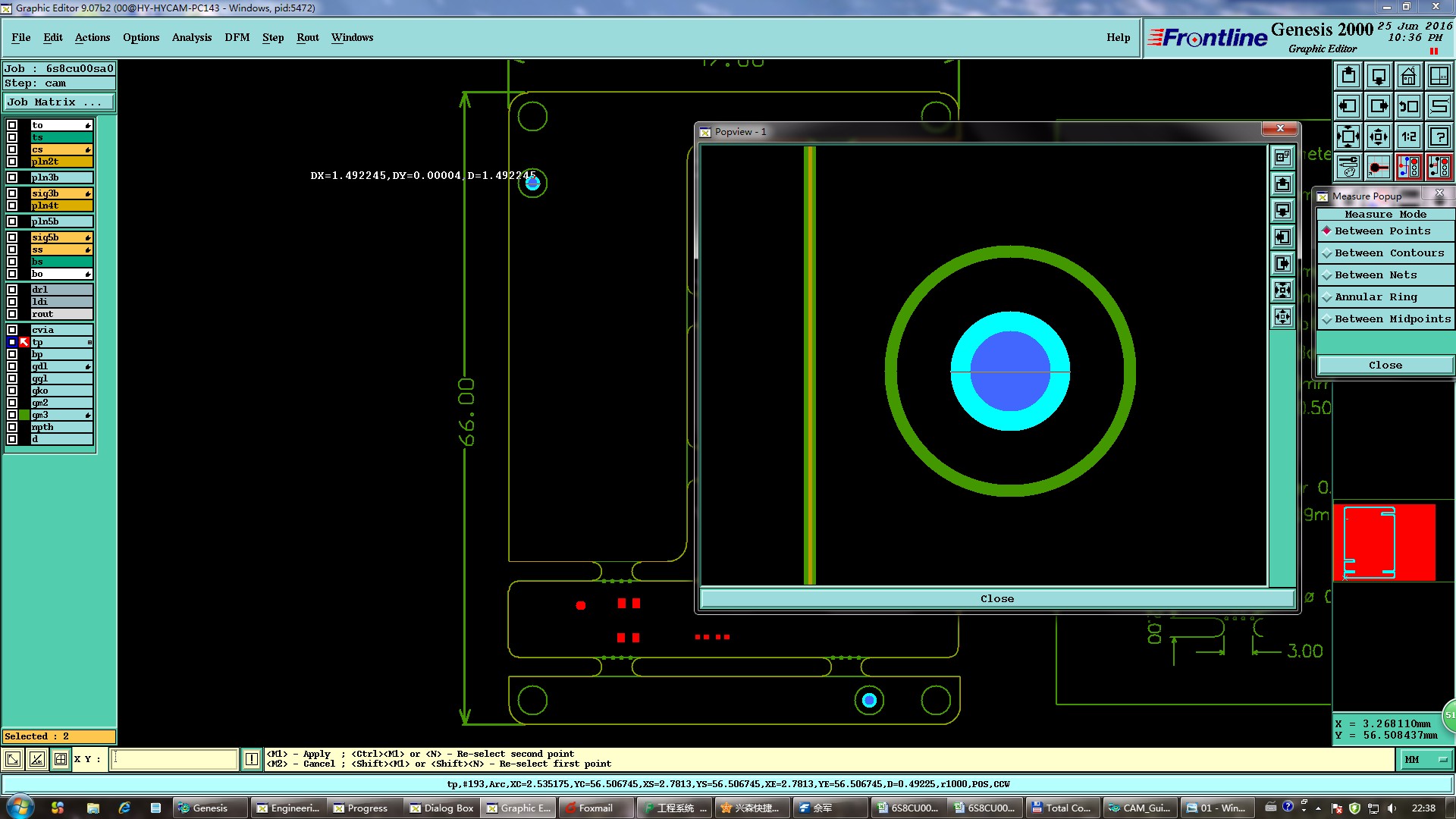This screenshot has width=1456, height=819.
Task: Click the snap-to-grid icon in bottom bar
Action: [x=61, y=759]
